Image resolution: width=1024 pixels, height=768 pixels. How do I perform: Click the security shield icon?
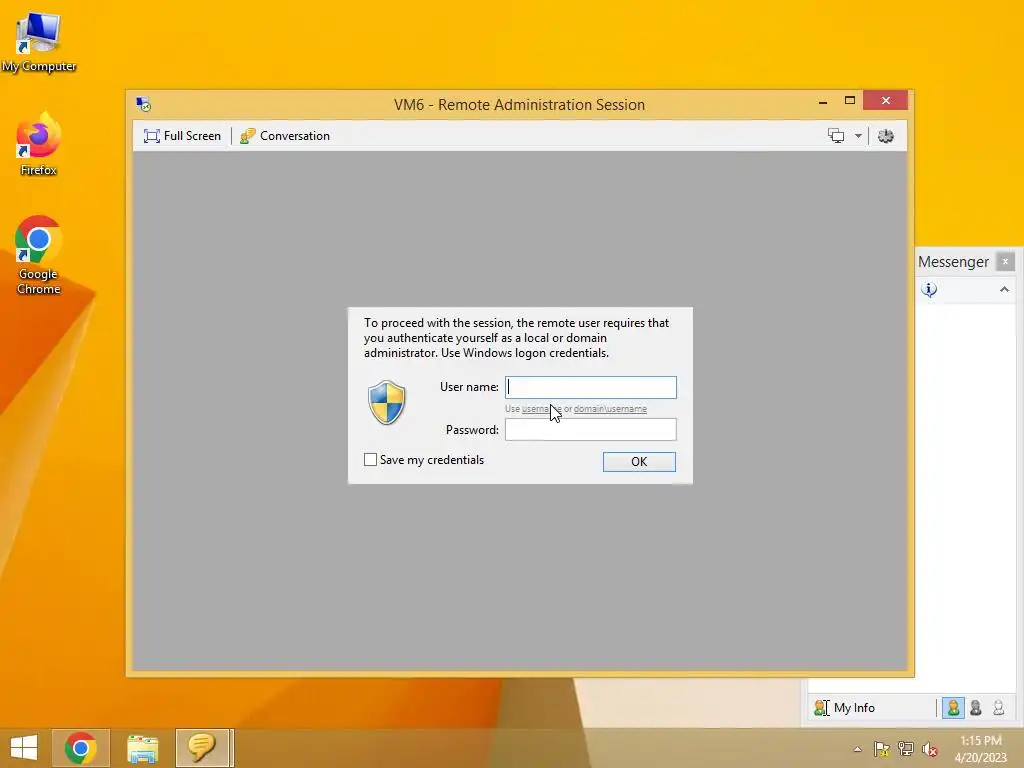(387, 402)
